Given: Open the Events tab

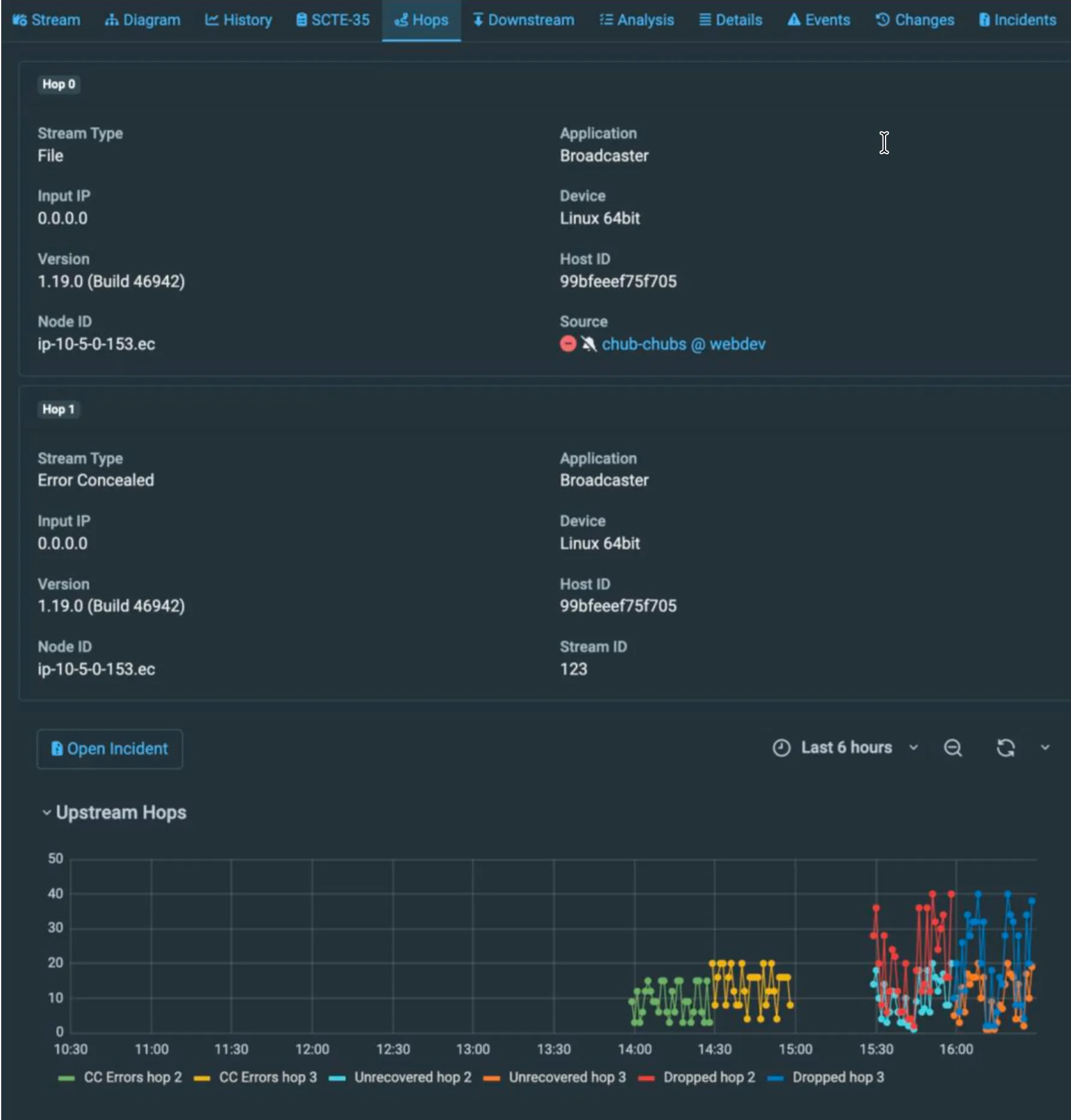Looking at the screenshot, I should (x=819, y=20).
